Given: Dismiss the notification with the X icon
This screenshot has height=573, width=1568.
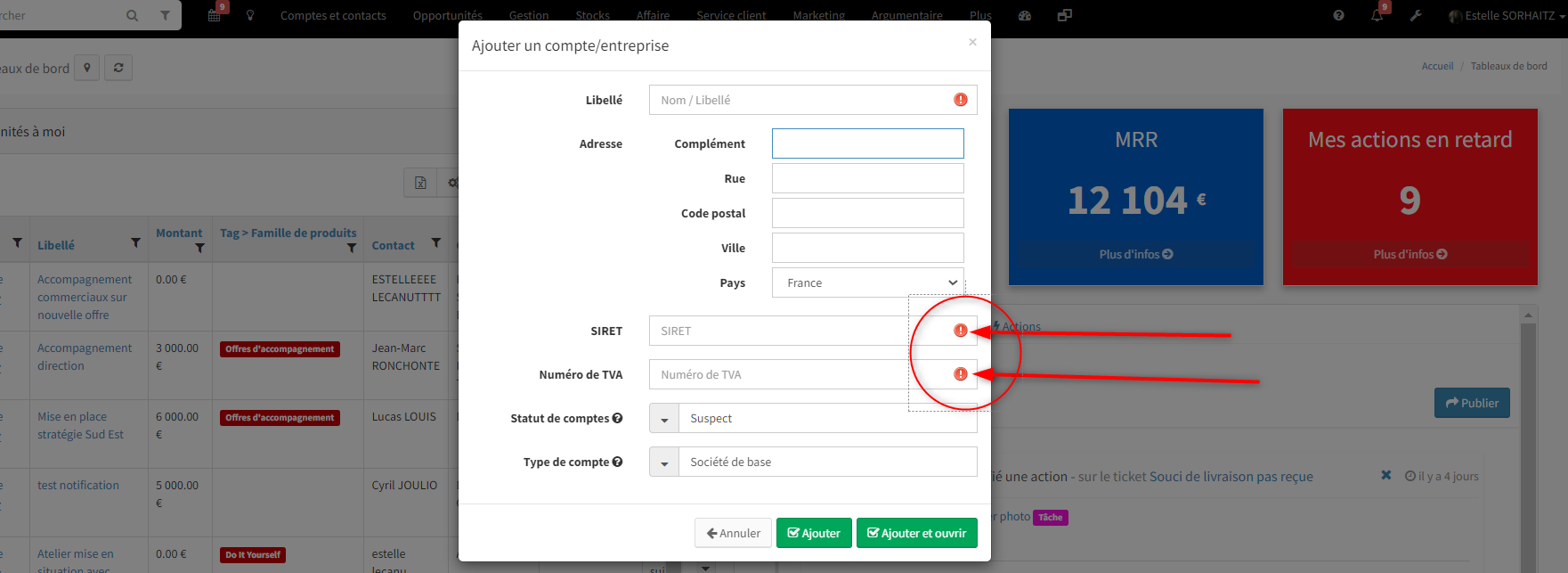Looking at the screenshot, I should [x=1385, y=475].
